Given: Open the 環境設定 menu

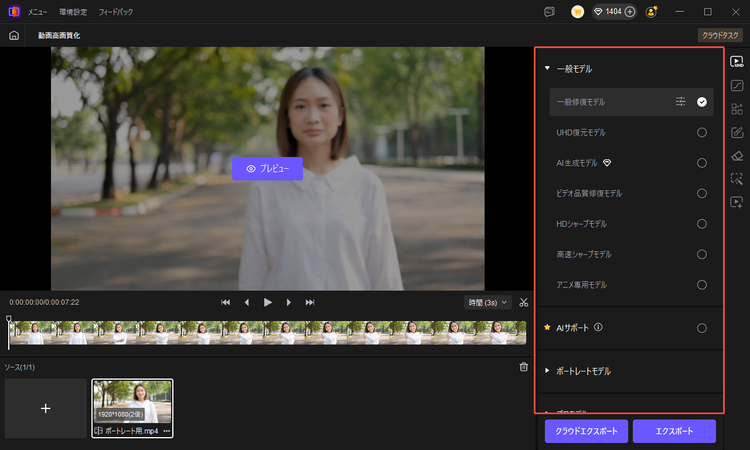Looking at the screenshot, I should coord(73,12).
